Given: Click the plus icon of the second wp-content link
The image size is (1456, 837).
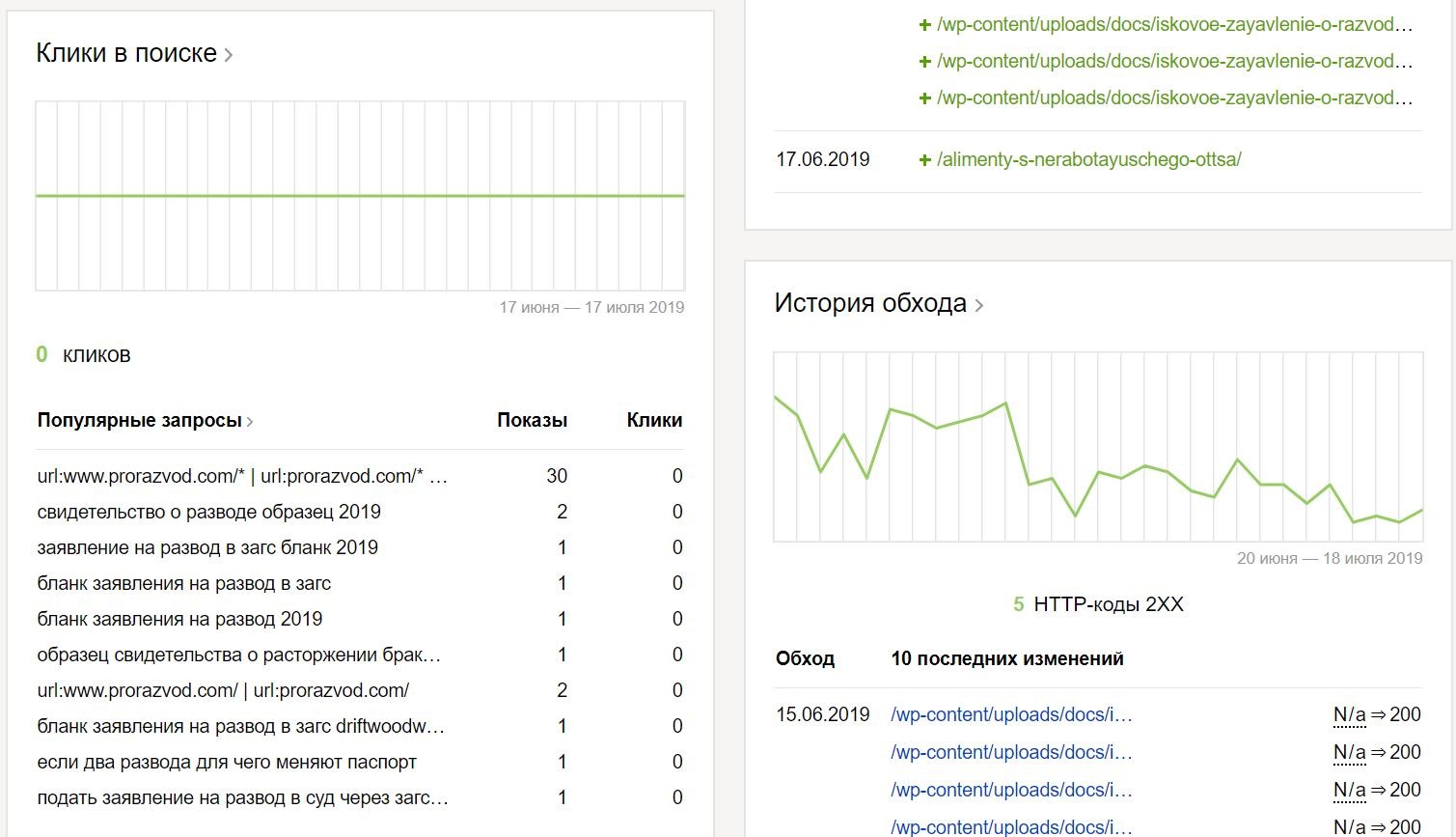Looking at the screenshot, I should pyautogui.click(x=924, y=62).
